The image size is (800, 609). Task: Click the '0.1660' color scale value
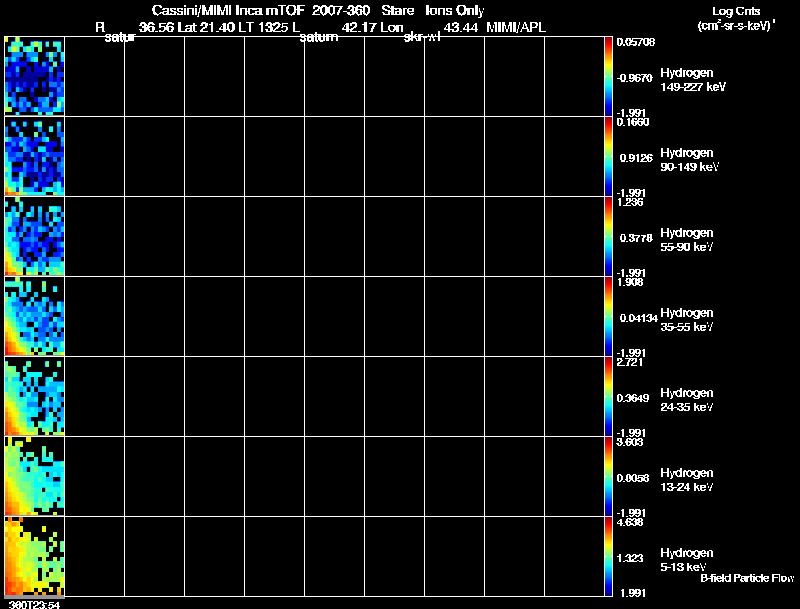click(x=633, y=122)
